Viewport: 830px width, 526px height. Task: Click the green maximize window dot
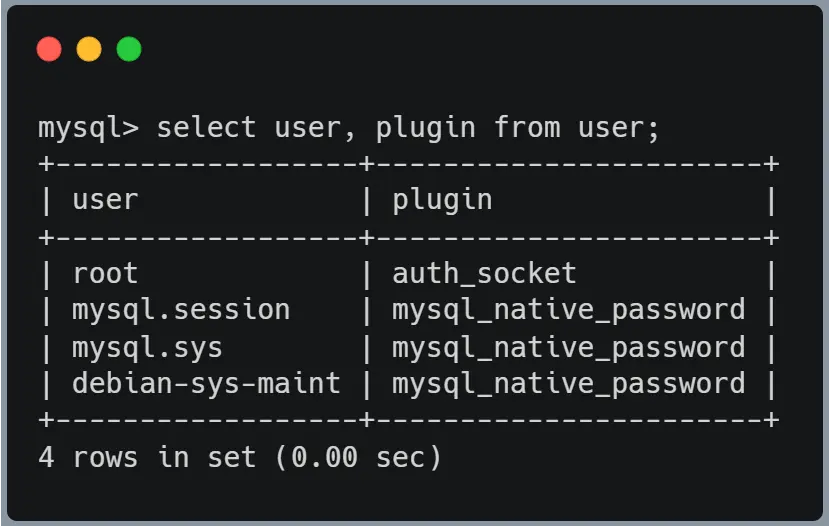coord(129,49)
